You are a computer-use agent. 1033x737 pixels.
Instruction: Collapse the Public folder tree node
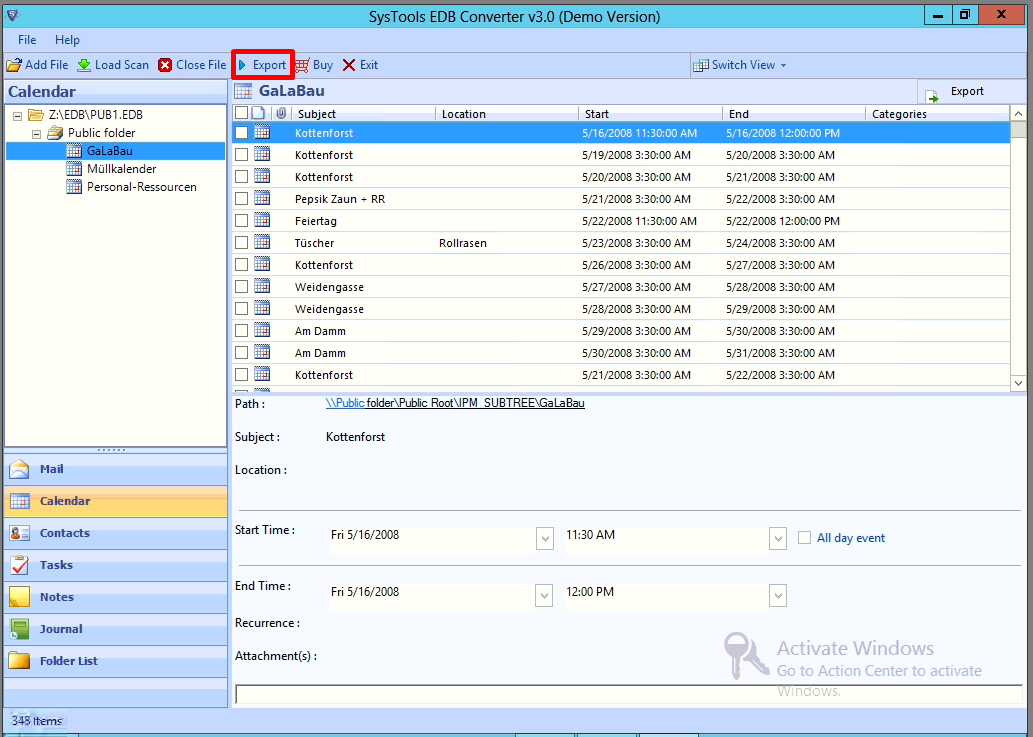click(x=37, y=134)
